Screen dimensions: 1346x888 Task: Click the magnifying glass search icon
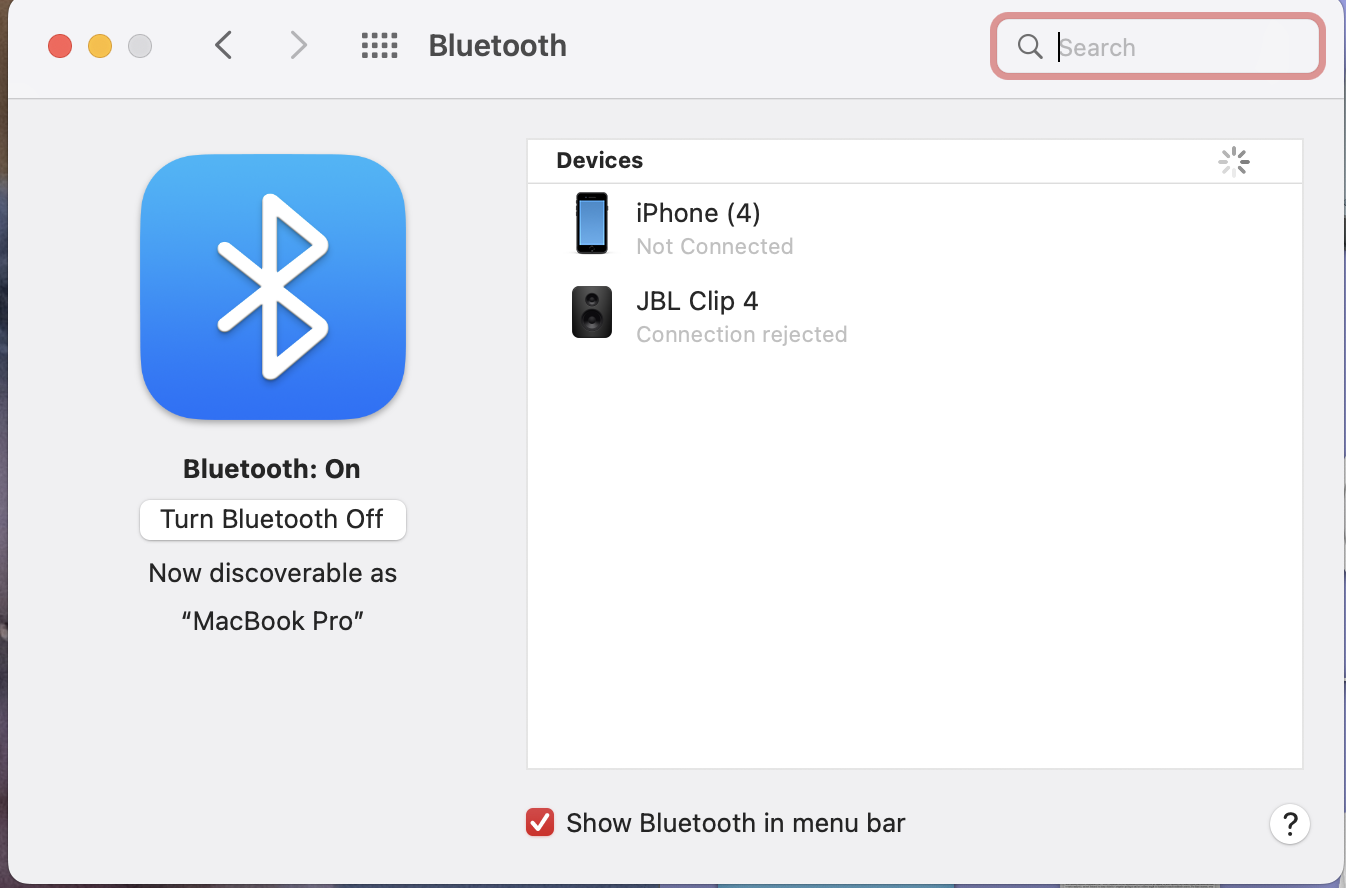[1030, 46]
